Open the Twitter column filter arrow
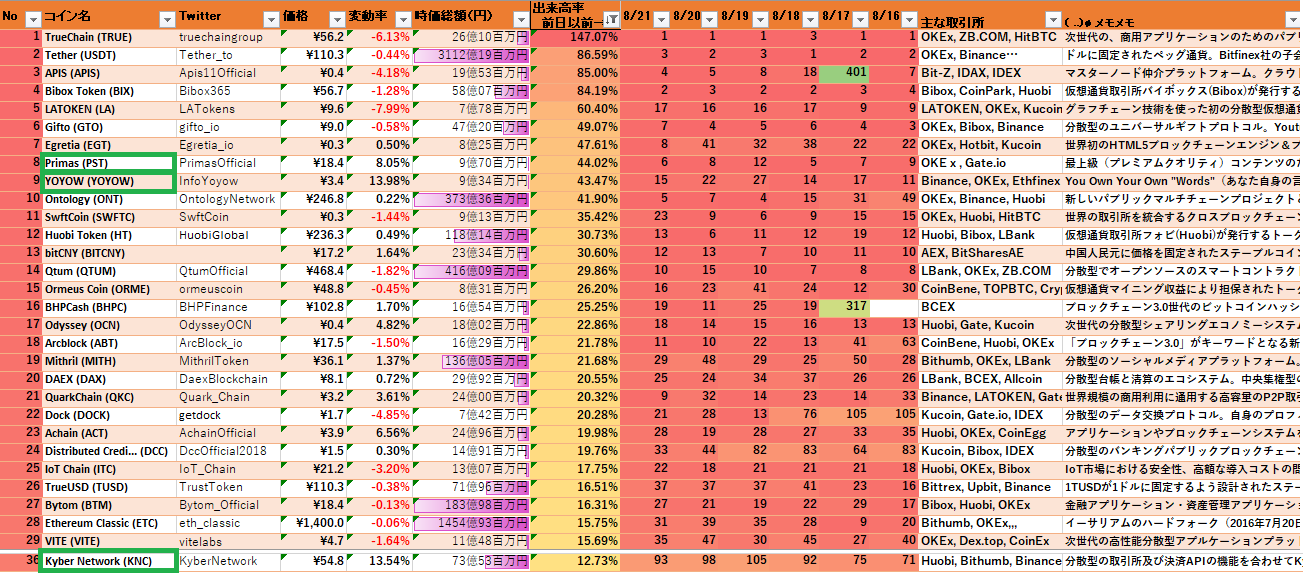The image size is (1304, 577). coord(271,19)
